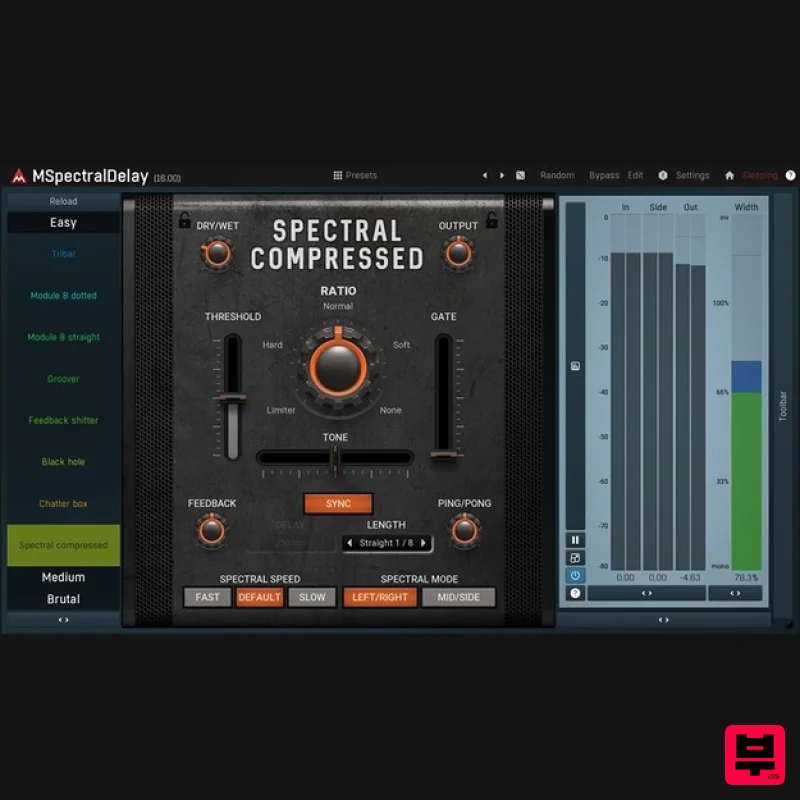800x800 pixels.
Task: Select the Black hole preset
Action: click(63, 462)
